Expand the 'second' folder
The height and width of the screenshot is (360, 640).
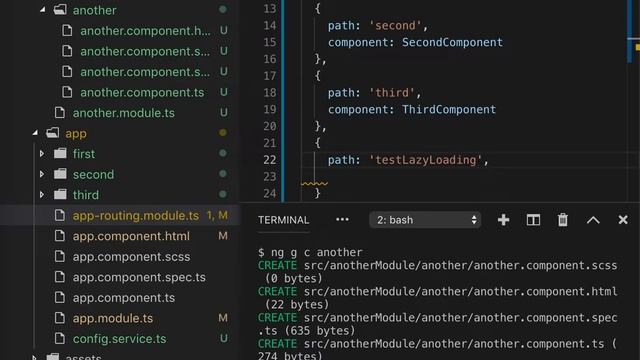point(42,174)
